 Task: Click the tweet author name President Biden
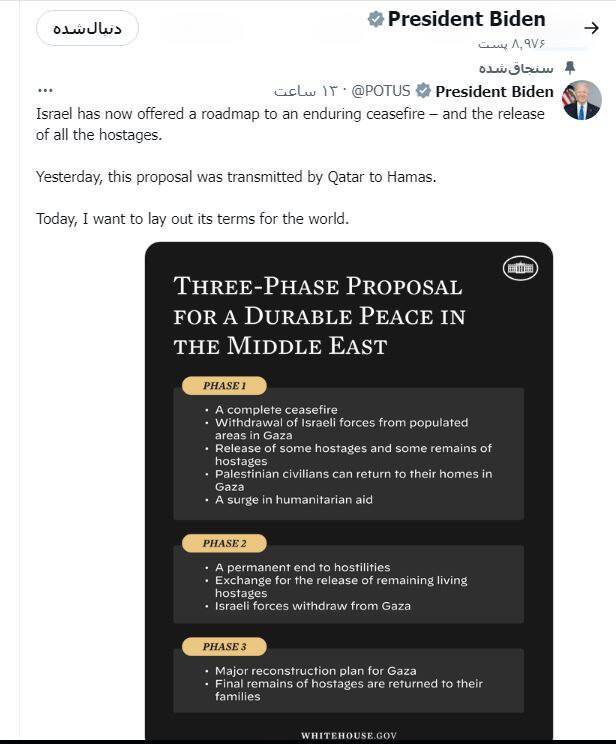[x=494, y=91]
